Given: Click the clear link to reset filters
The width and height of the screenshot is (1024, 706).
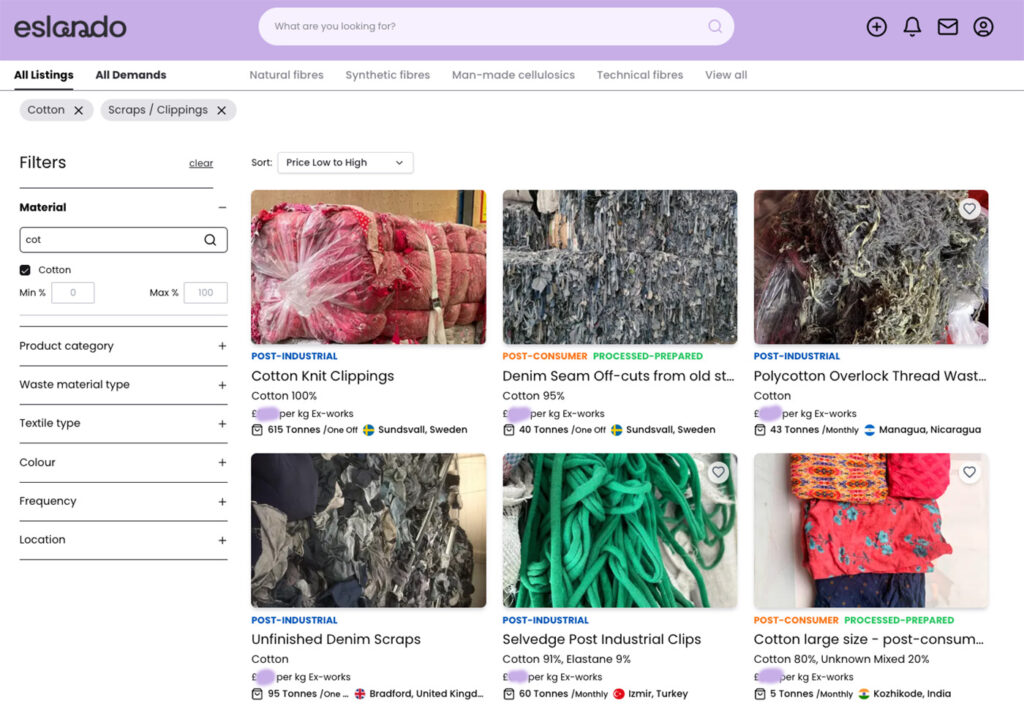Looking at the screenshot, I should click(x=200, y=163).
